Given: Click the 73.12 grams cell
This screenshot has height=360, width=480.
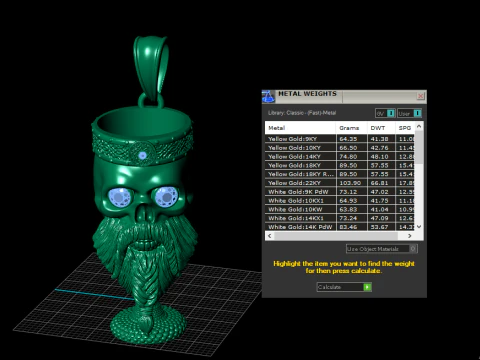Looking at the screenshot, I should [x=352, y=192].
